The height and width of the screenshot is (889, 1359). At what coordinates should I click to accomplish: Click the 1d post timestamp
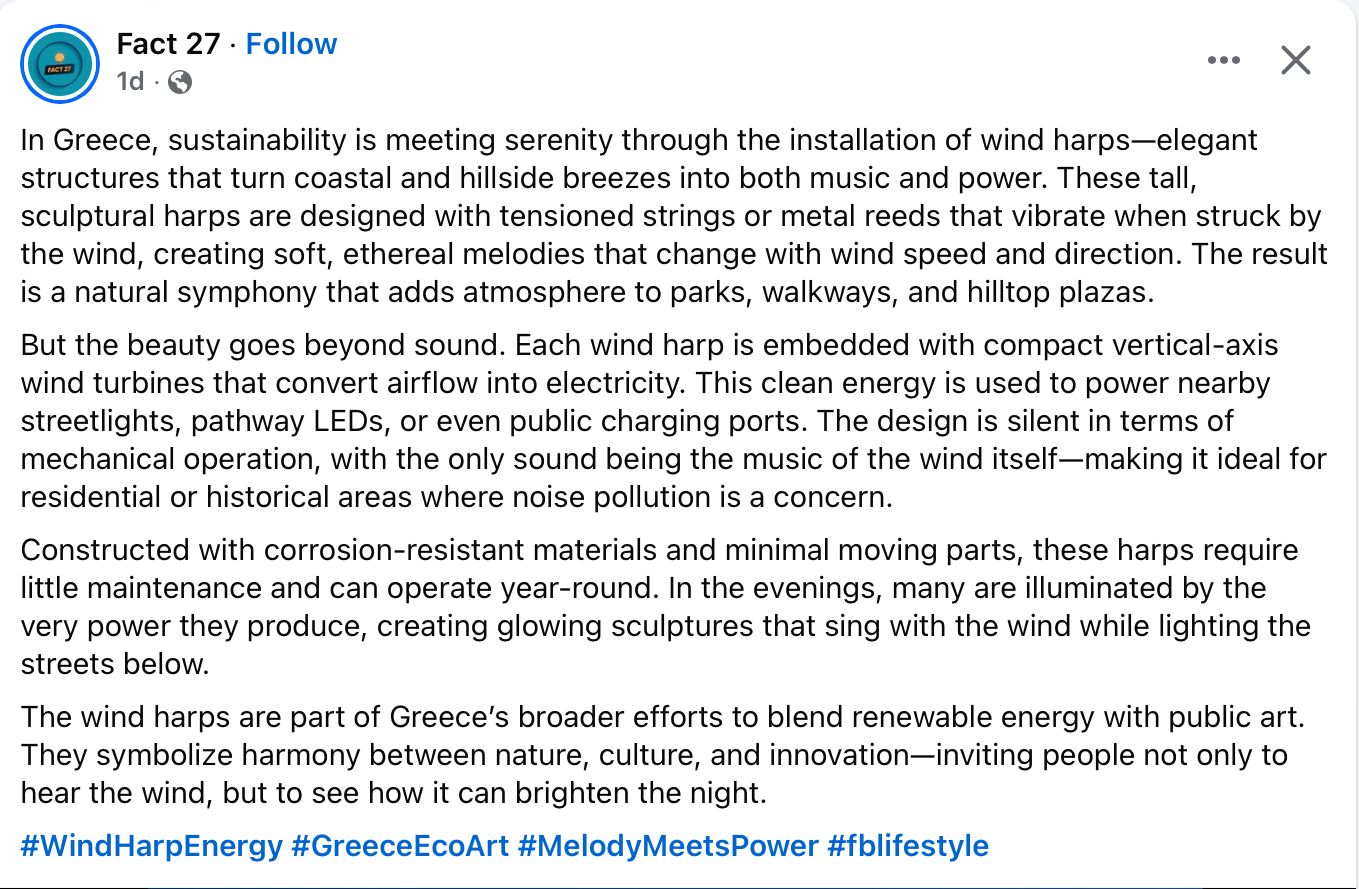point(130,82)
